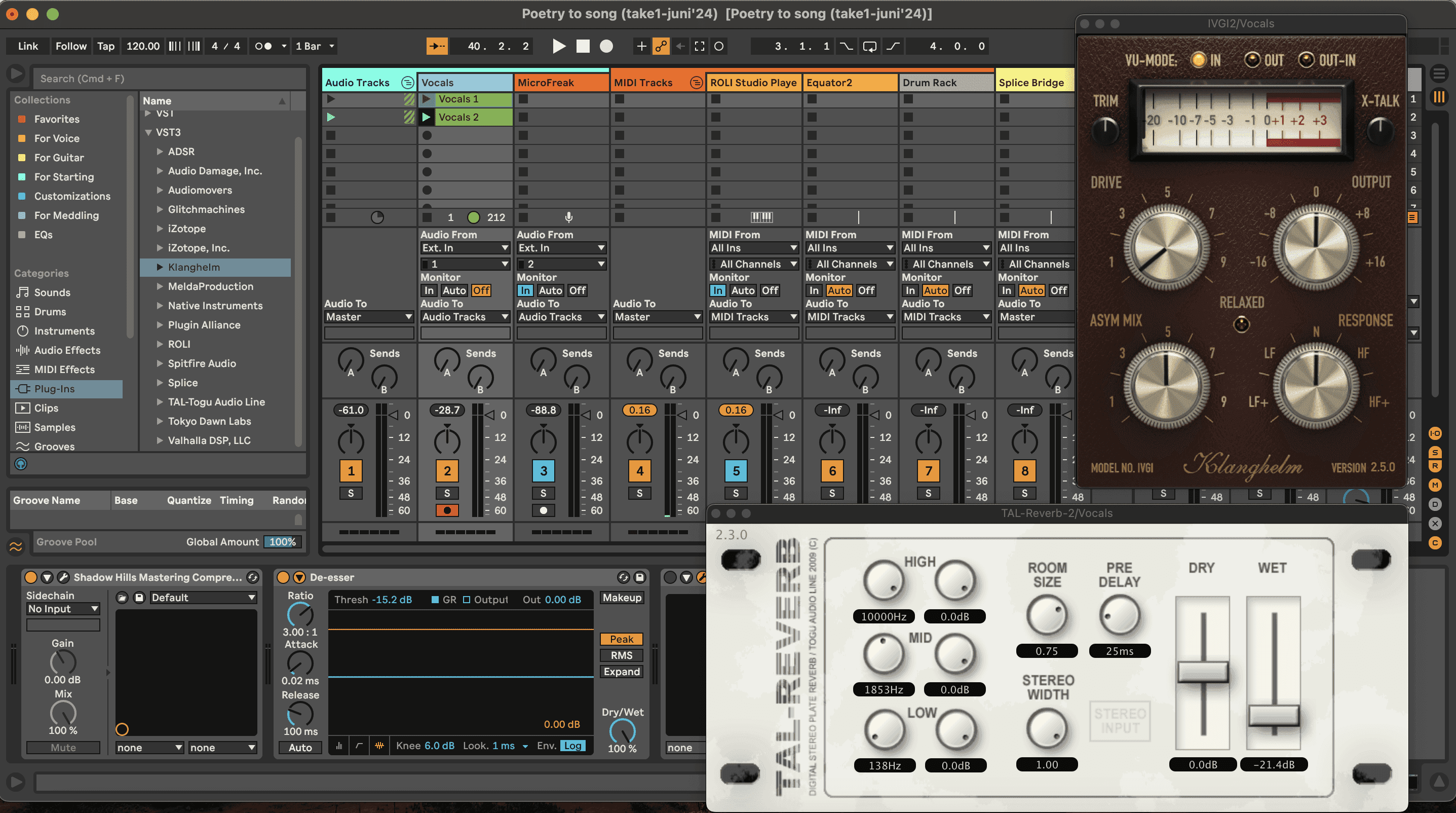
Task: Toggle the automation arm link icon
Action: point(660,46)
